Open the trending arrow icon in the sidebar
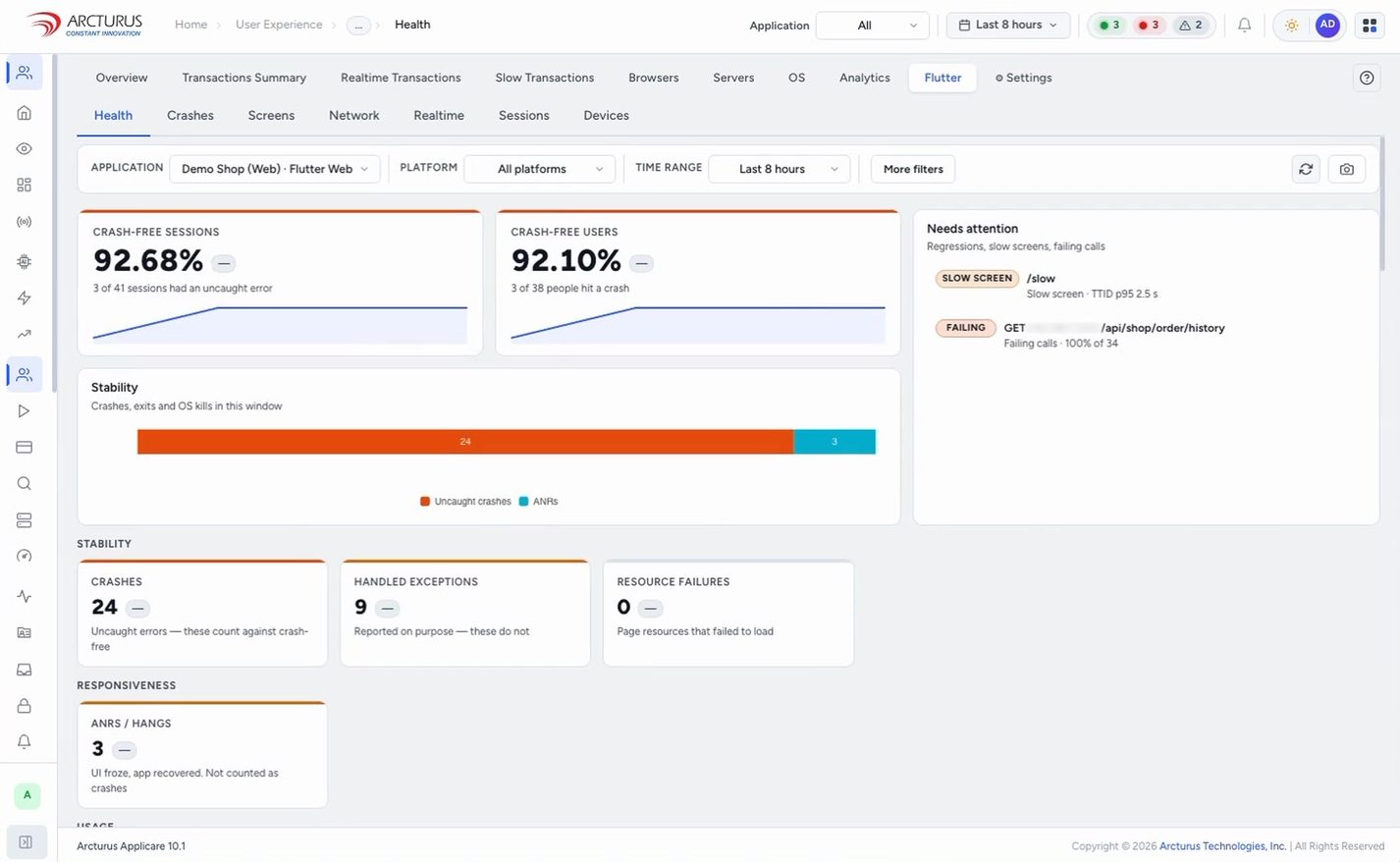This screenshot has height=862, width=1400. pos(25,335)
